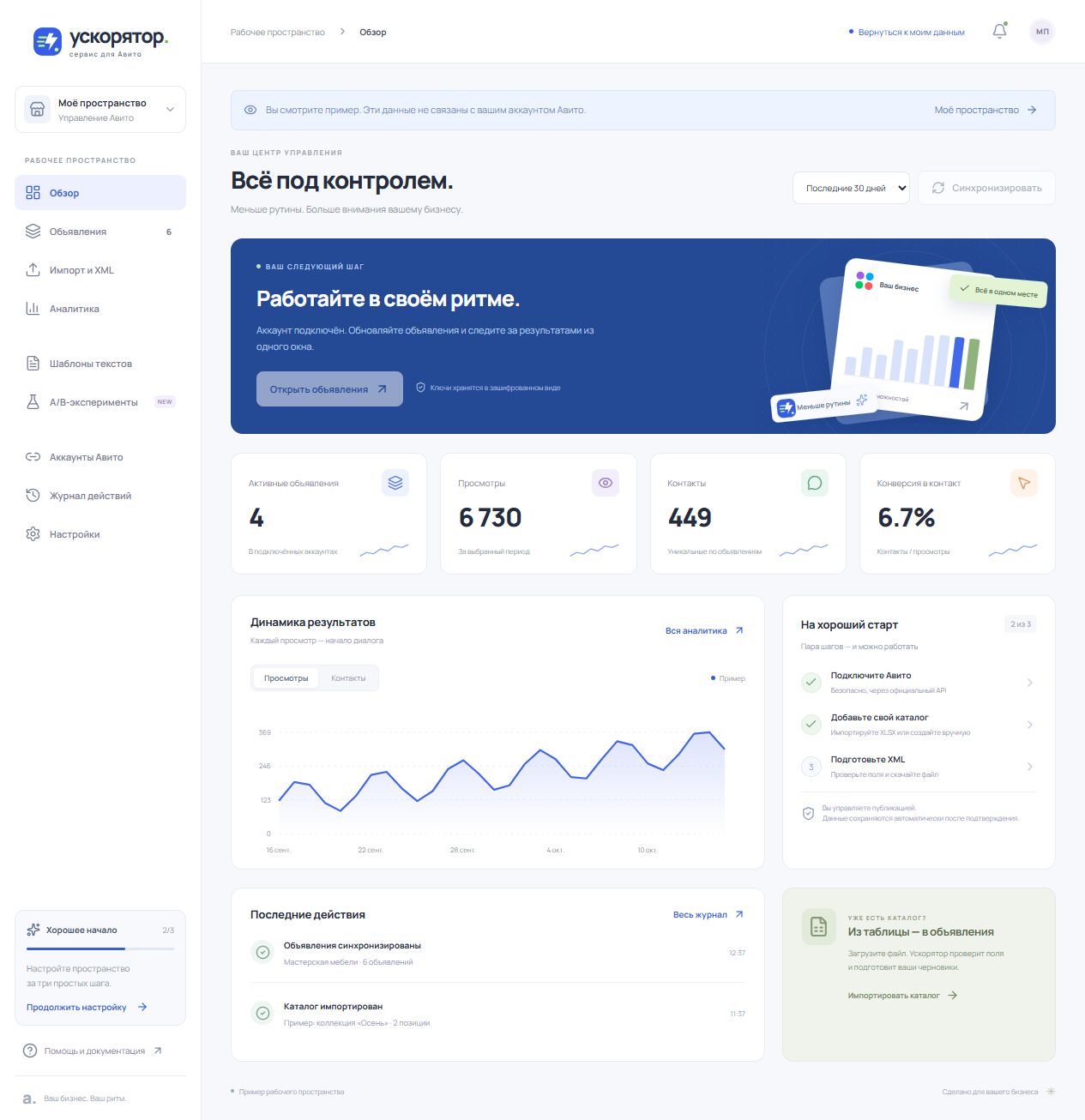Screen dimensions: 1085x1120
Task: Click the Хорошее начало progress bar
Action: 100,948
